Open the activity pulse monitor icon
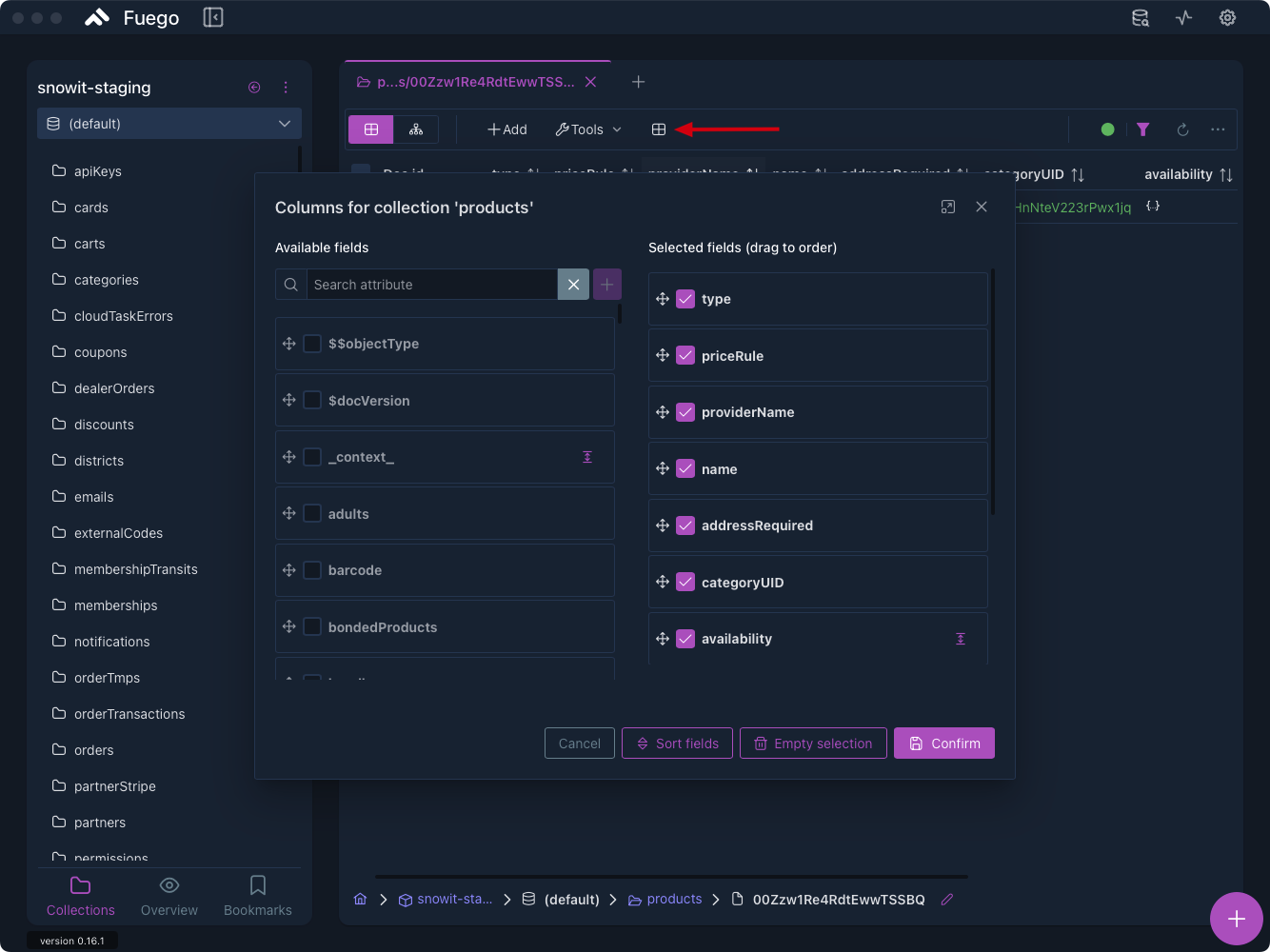 1183,18
